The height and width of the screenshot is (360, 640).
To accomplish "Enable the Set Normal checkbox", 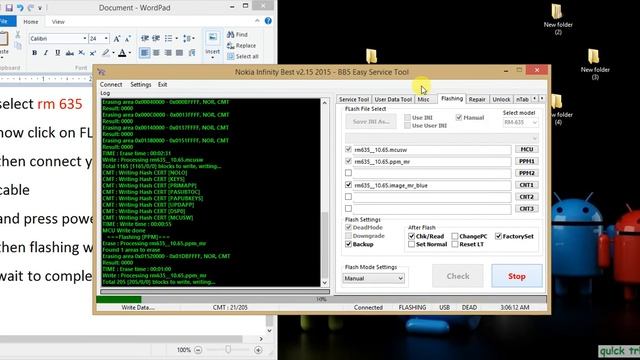I will click(411, 244).
